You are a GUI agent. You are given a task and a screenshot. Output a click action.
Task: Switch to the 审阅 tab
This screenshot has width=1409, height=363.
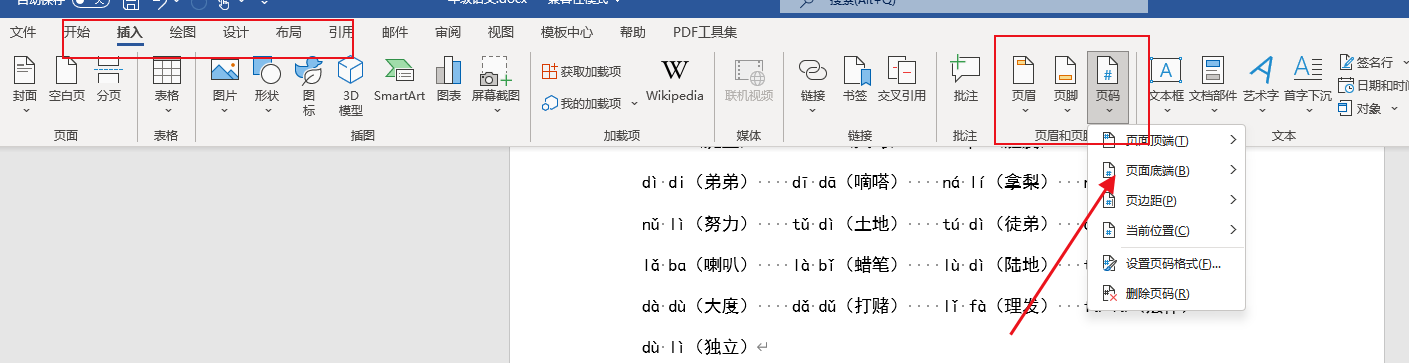[x=448, y=32]
